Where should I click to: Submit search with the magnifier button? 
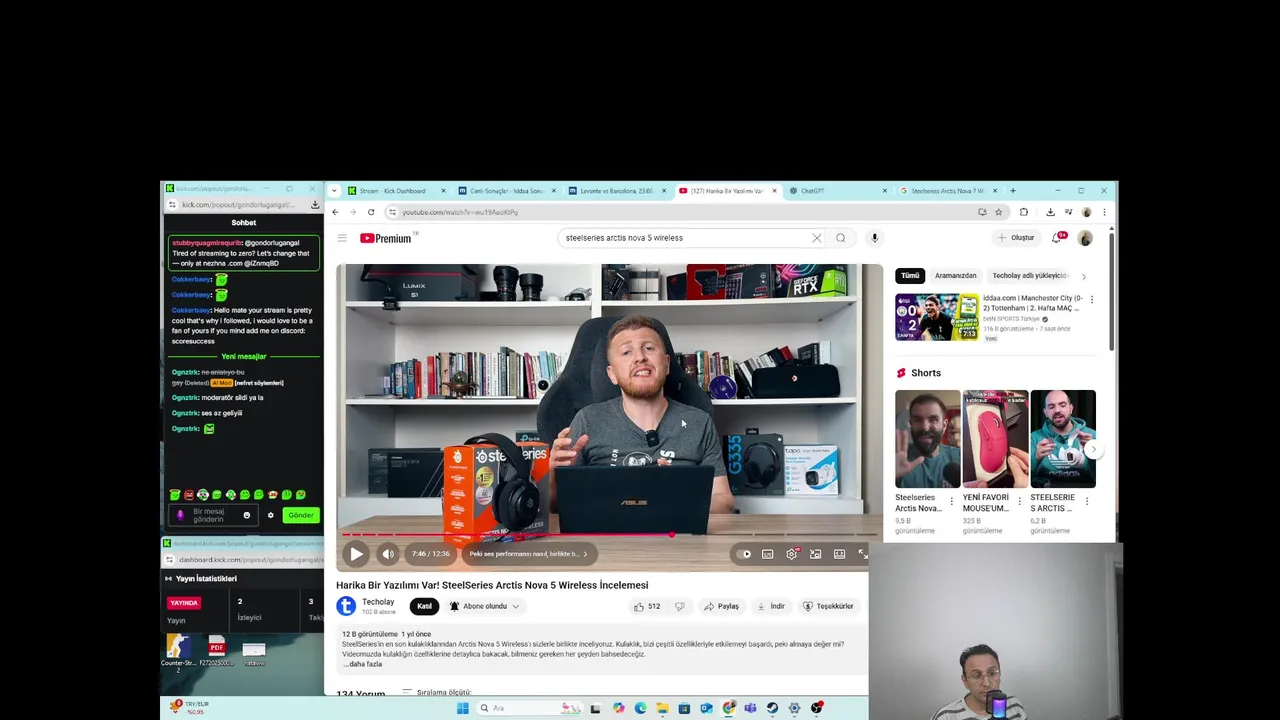pos(841,238)
